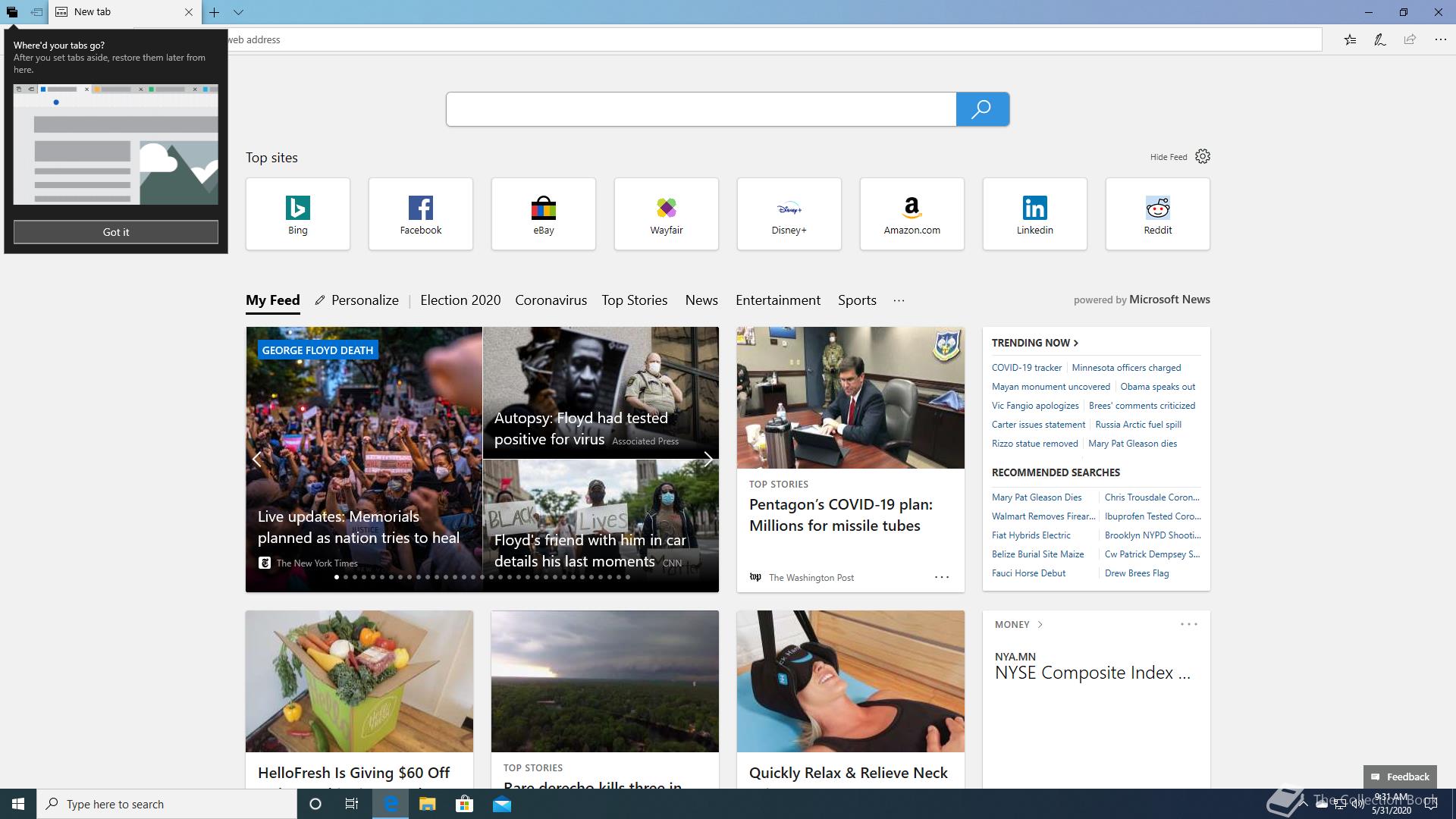Open the Linkedin top site tile
The width and height of the screenshot is (1456, 819).
point(1035,214)
